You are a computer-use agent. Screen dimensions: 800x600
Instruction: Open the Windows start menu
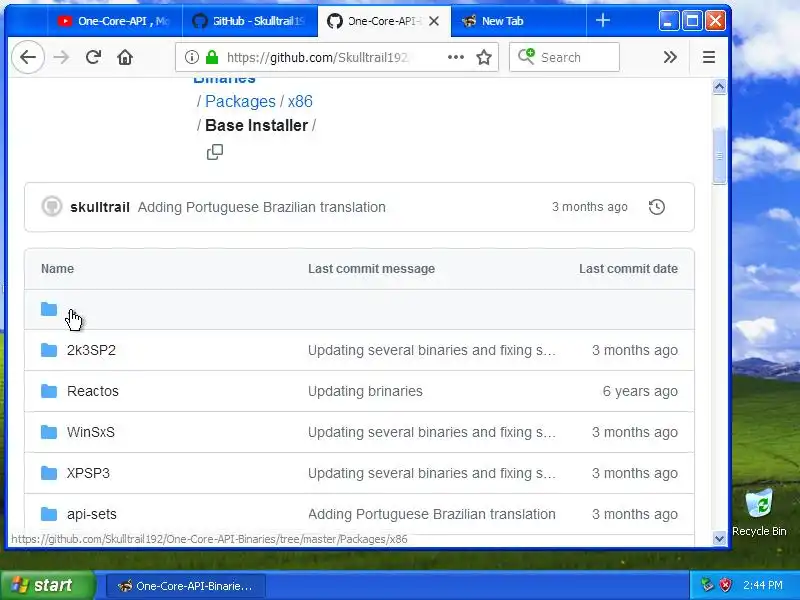(x=47, y=585)
